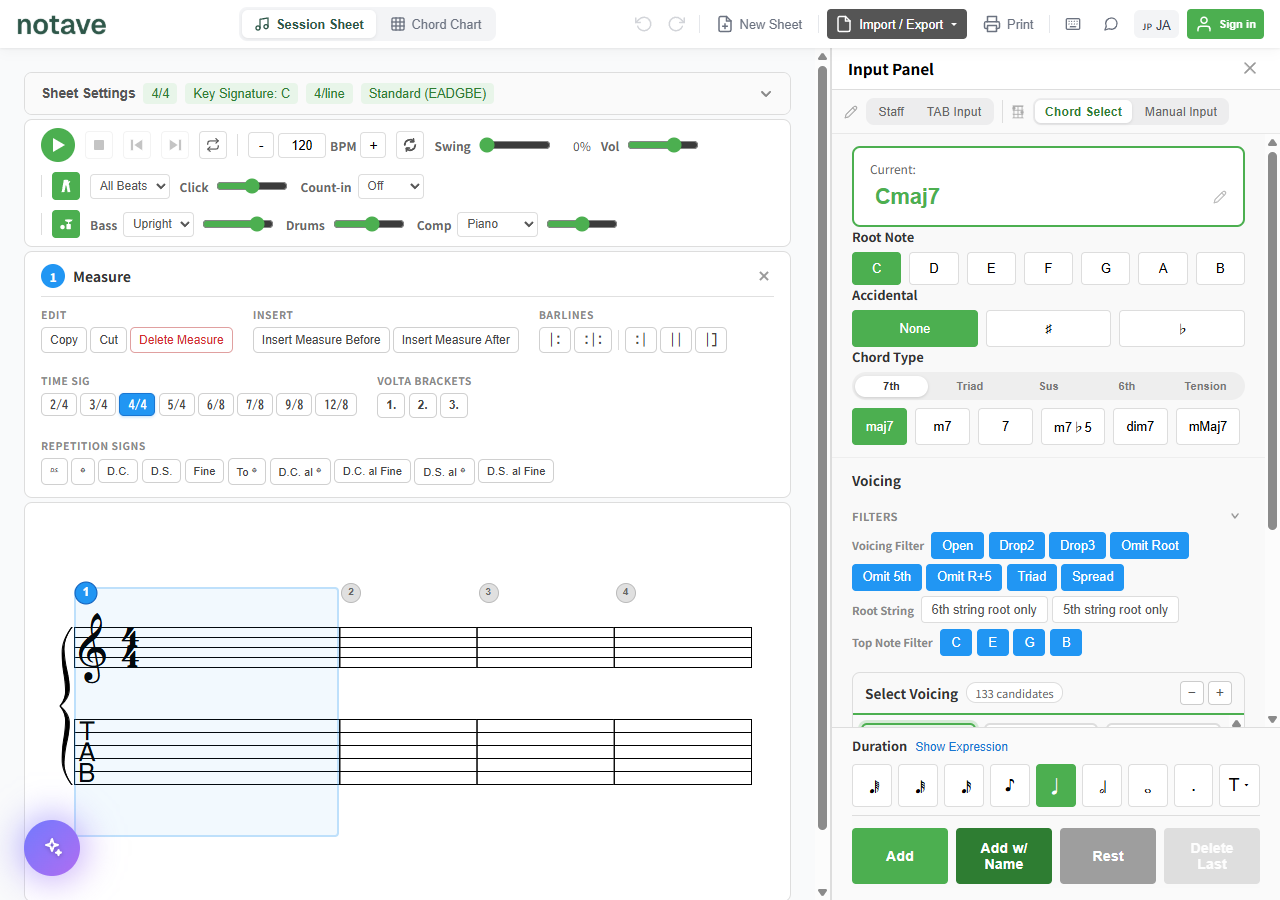This screenshot has width=1280, height=900.
Task: Create a New Sheet
Action: pyautogui.click(x=760, y=24)
